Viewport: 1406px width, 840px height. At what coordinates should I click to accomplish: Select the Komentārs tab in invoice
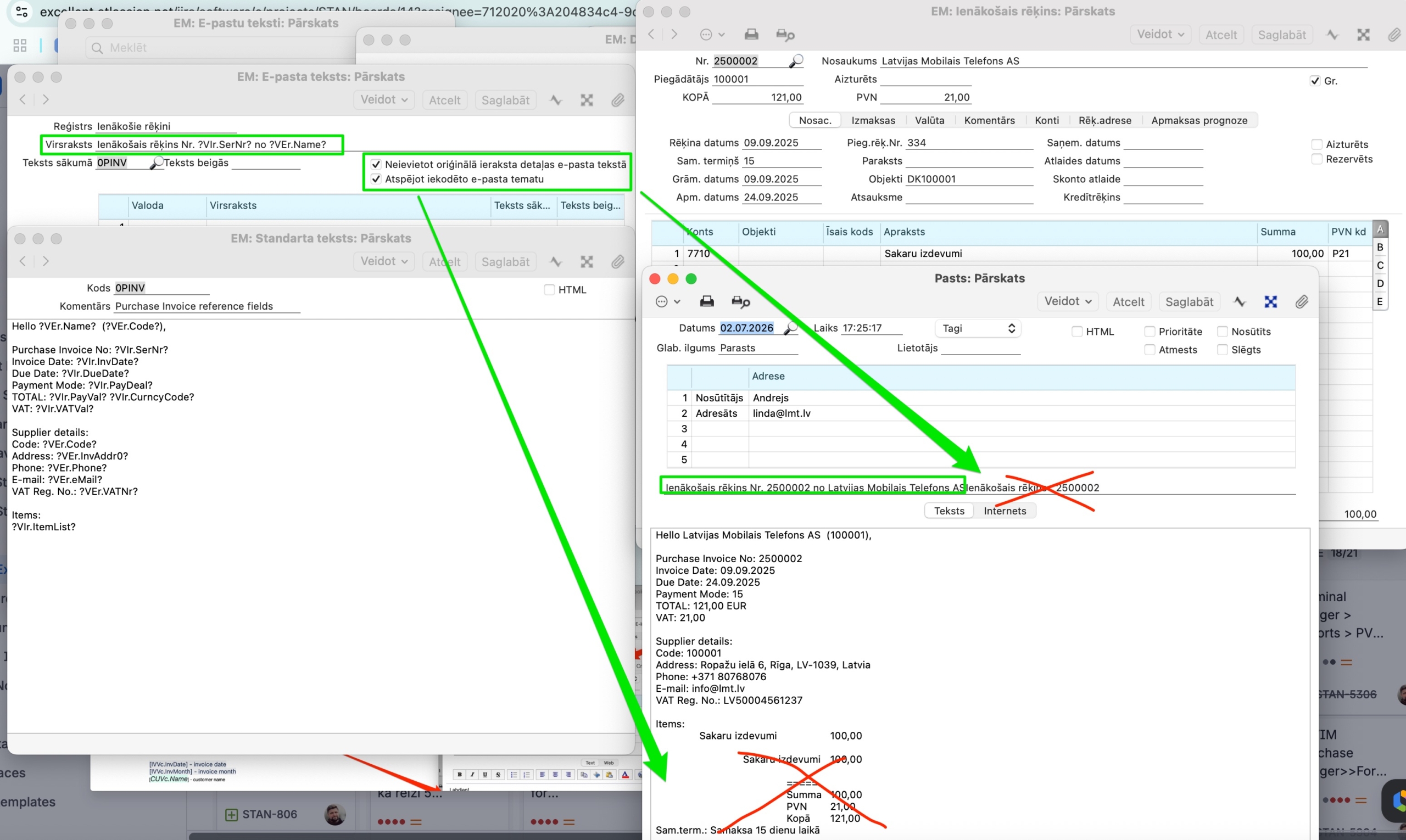pos(989,120)
